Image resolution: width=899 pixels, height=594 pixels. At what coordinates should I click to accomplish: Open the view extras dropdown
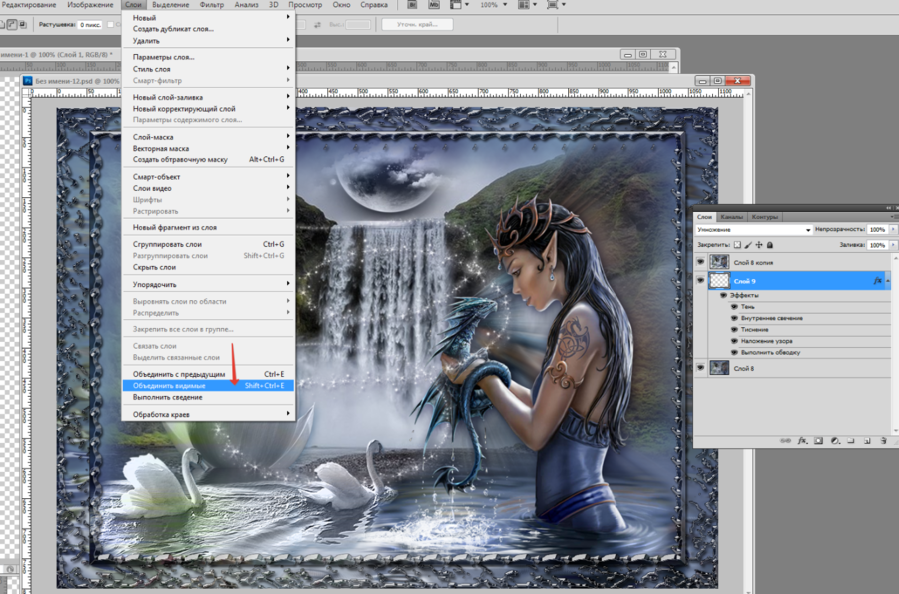(459, 5)
